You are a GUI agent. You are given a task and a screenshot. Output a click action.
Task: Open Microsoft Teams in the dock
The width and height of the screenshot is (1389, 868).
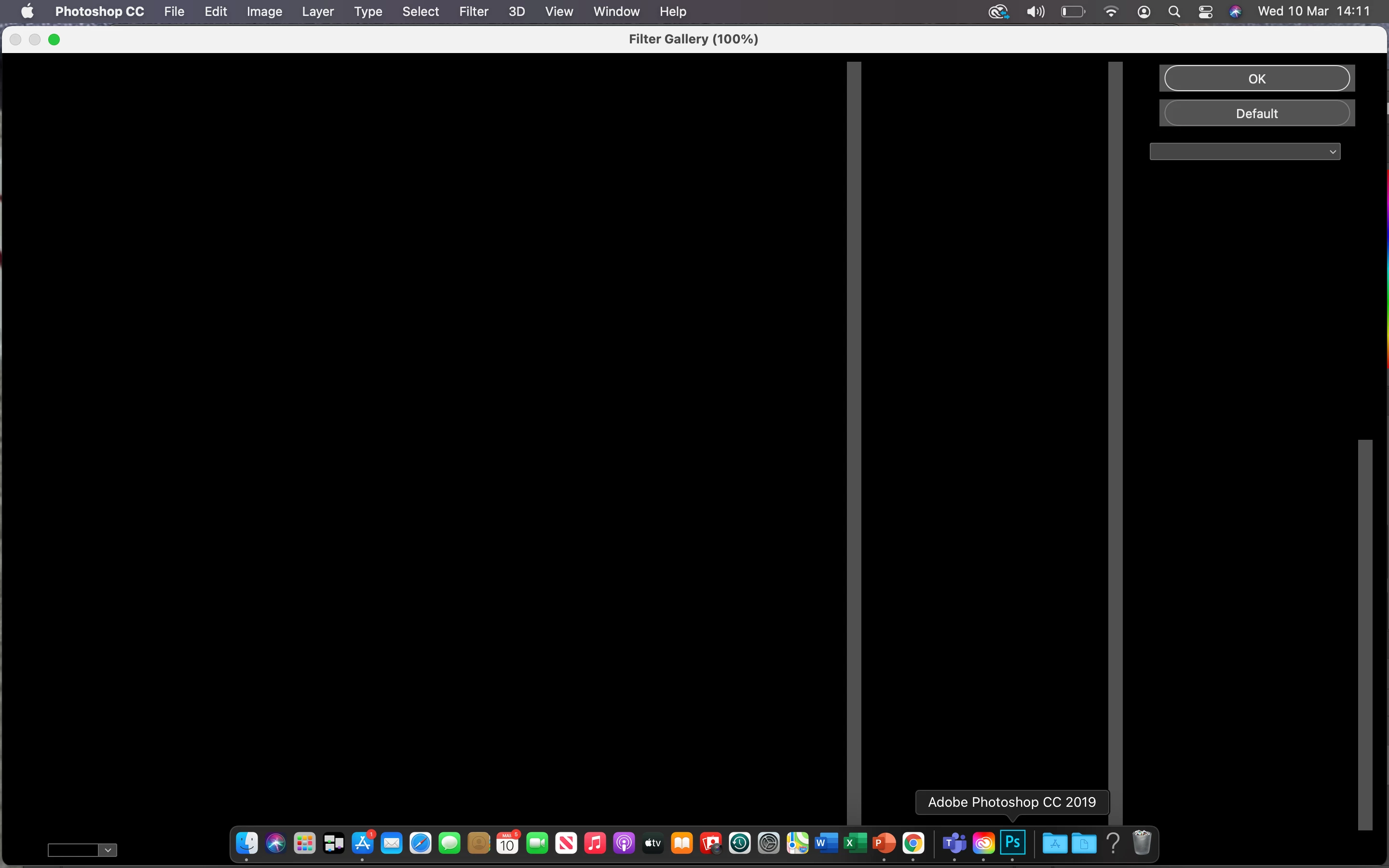(x=954, y=843)
